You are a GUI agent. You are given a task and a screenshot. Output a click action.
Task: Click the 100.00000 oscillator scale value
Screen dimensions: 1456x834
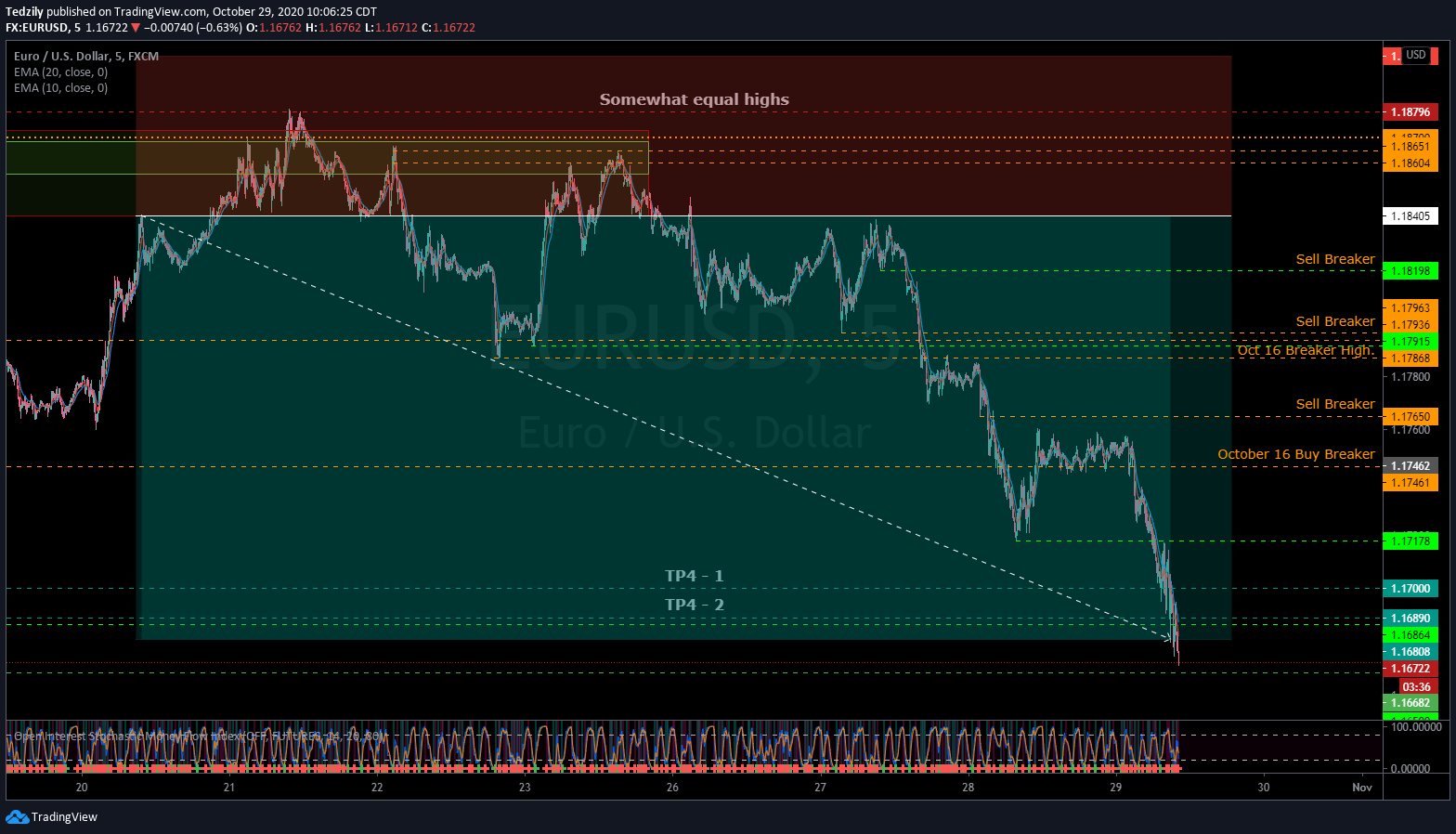pyautogui.click(x=1415, y=727)
